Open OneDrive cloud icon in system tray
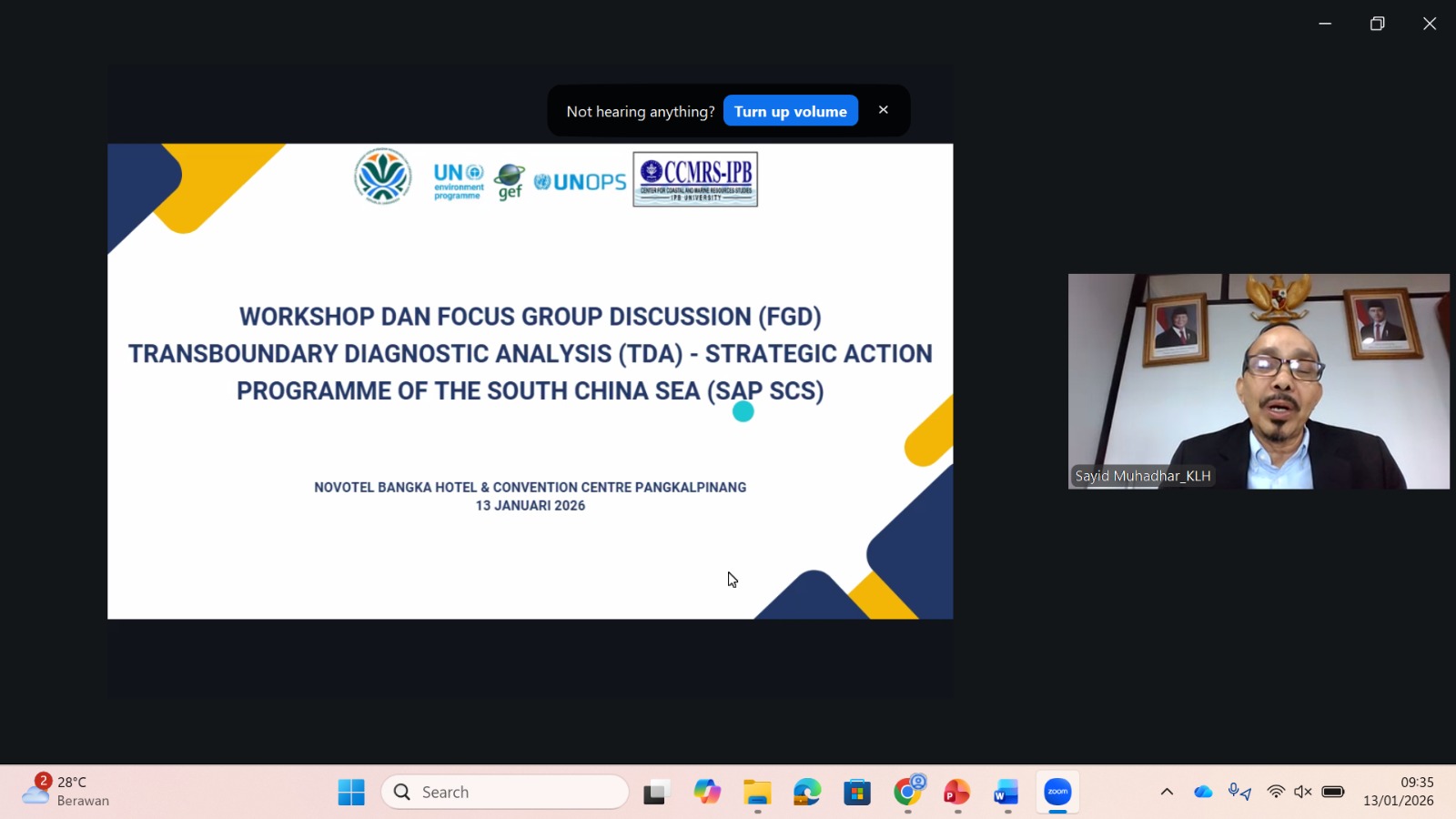The width and height of the screenshot is (1456, 819). tap(1203, 793)
